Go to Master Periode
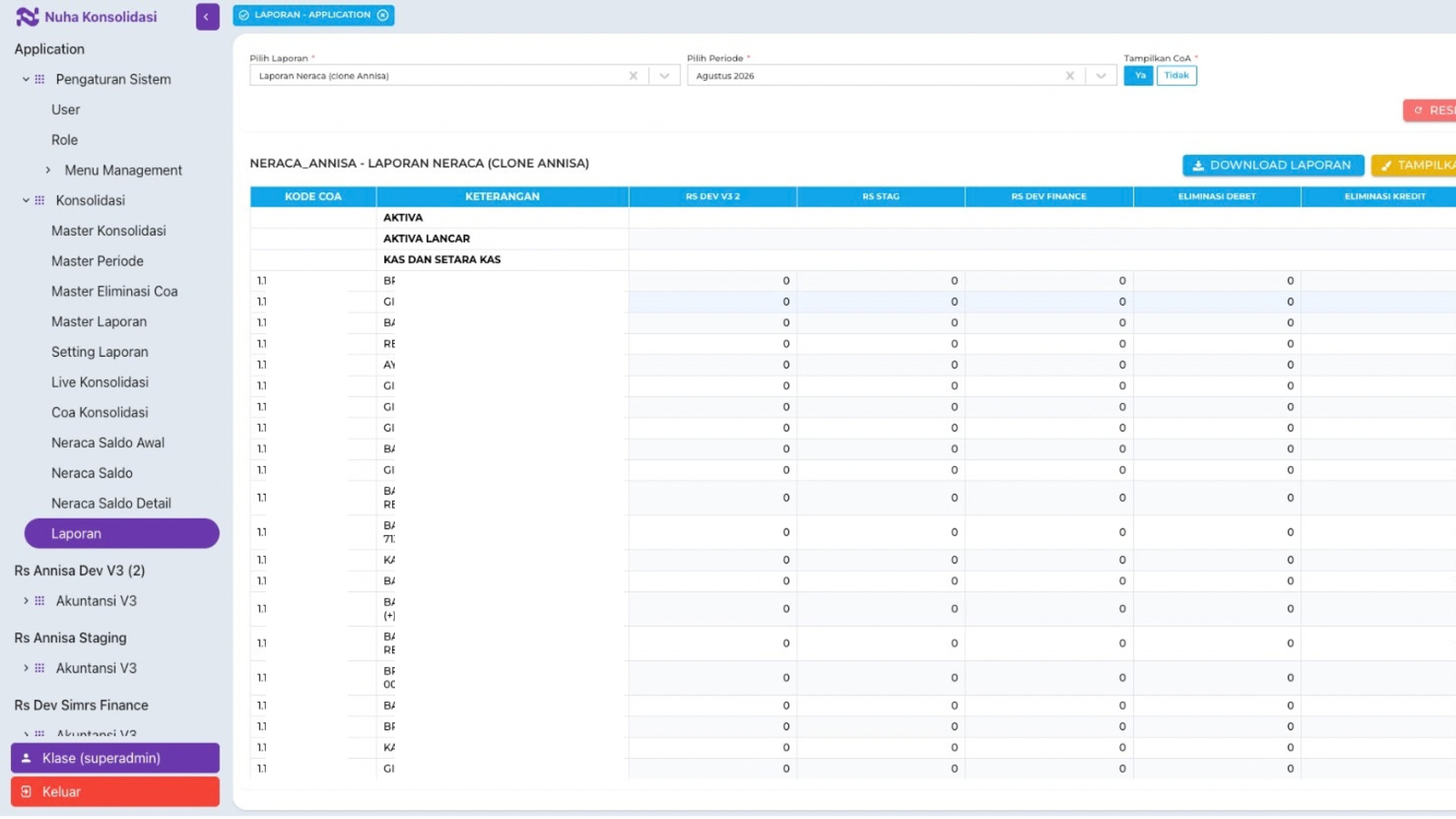Image resolution: width=1456 pixels, height=819 pixels. pyautogui.click(x=97, y=261)
